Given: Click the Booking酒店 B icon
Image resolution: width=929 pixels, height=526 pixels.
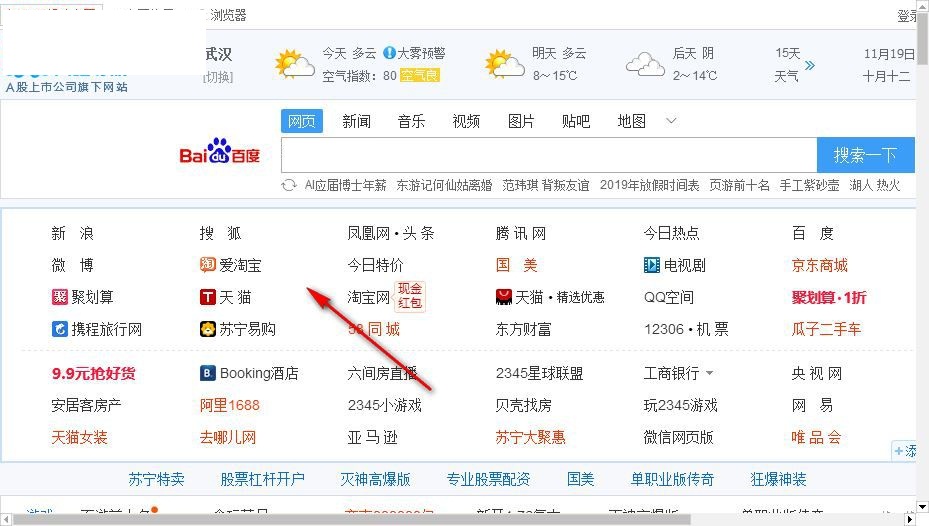Looking at the screenshot, I should click(208, 373).
